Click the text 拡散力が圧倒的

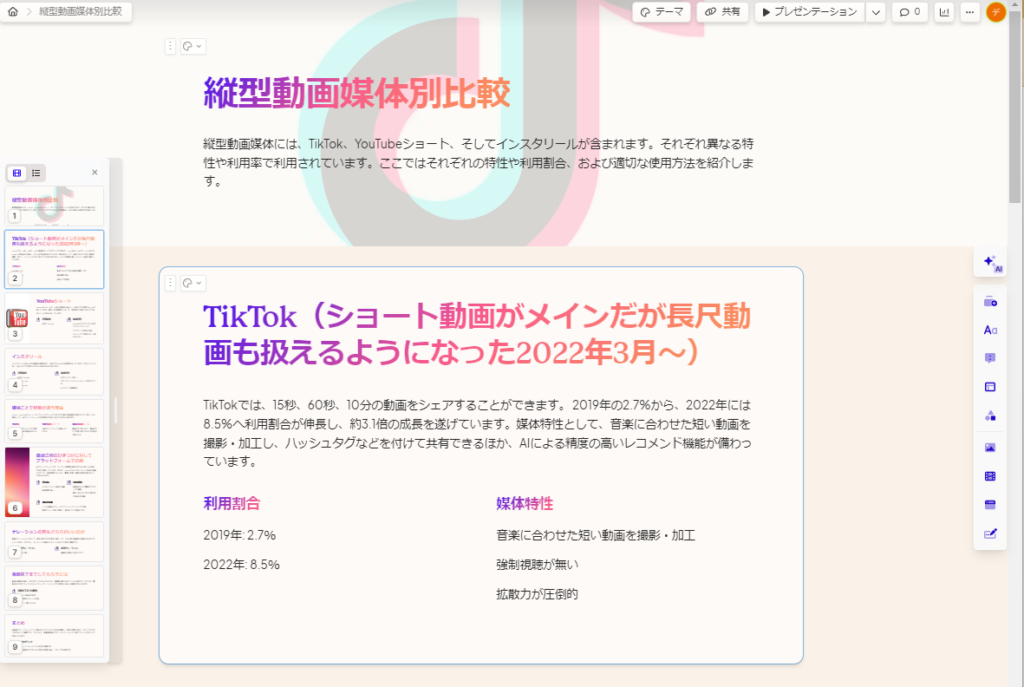coord(537,594)
